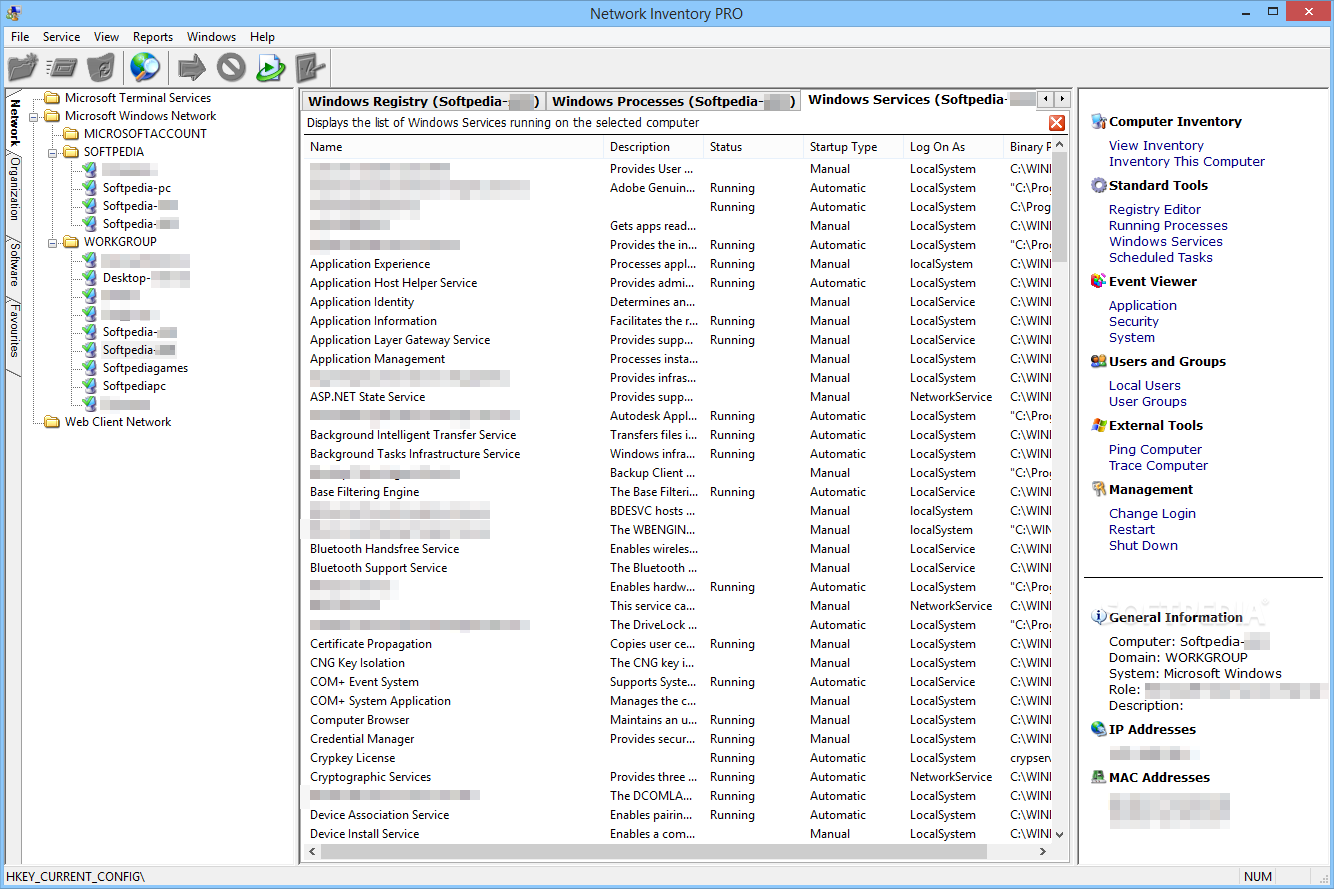Collapse the WORKGROUP domain node
Image resolution: width=1334 pixels, height=889 pixels.
pos(53,242)
